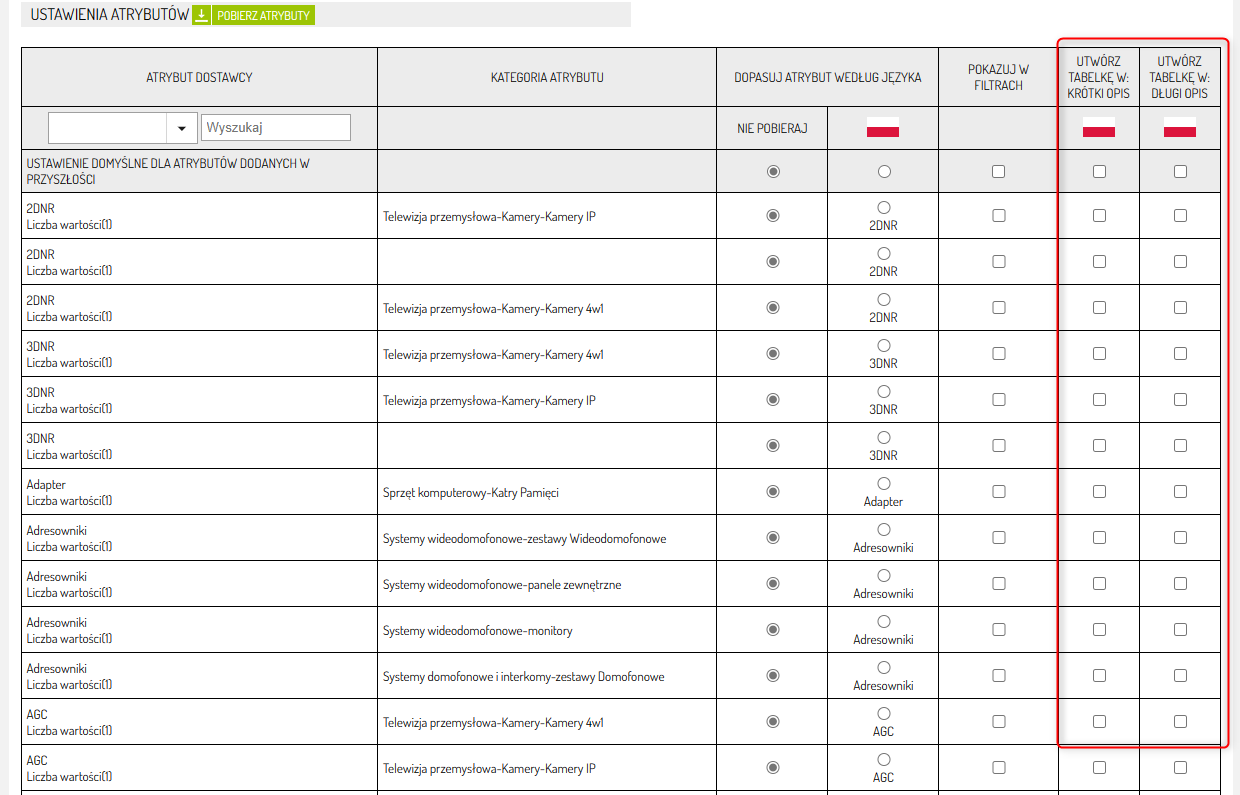Screen dimensions: 1240x795
Task: Click the Kategoria atrybutu column header
Action: pos(547,77)
